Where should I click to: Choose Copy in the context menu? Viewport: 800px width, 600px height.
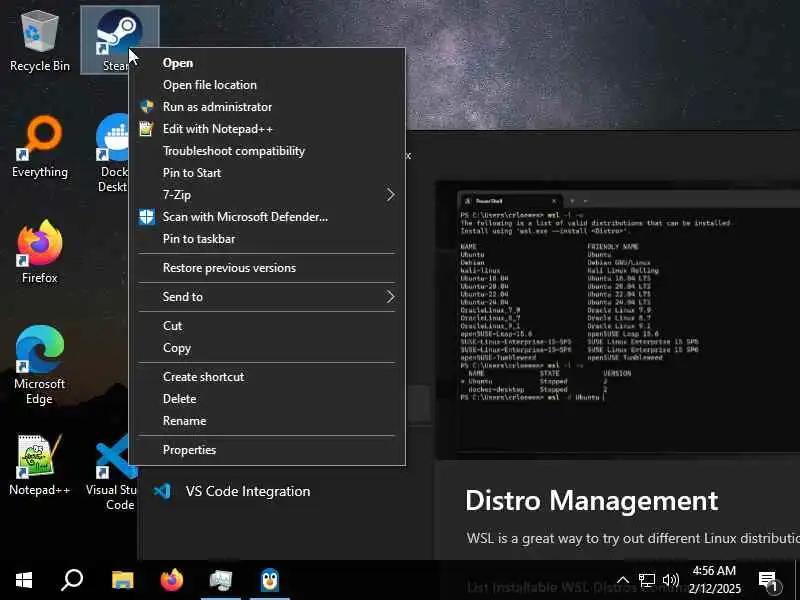click(x=267, y=348)
